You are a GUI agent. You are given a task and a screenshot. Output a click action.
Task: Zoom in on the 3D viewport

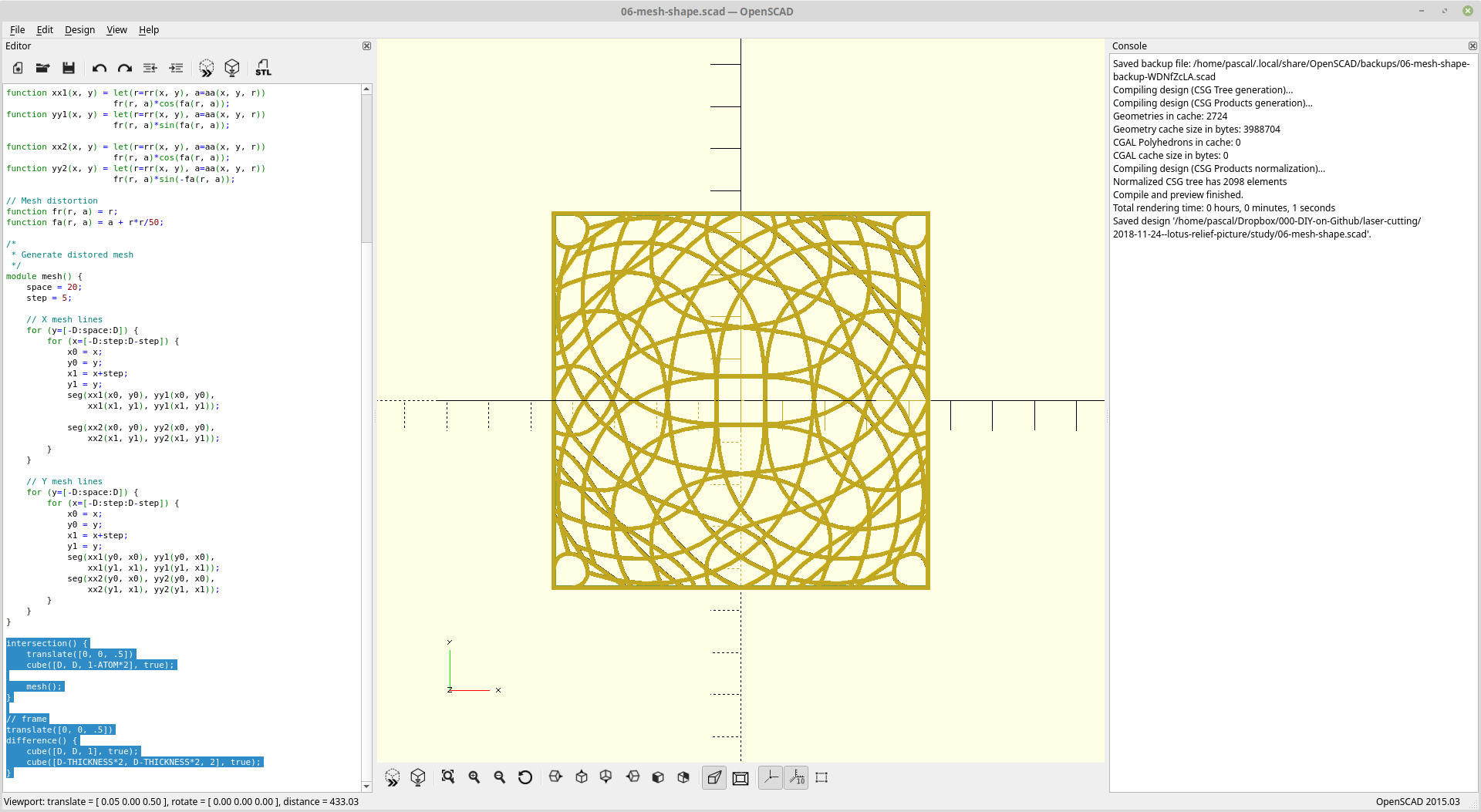coord(474,777)
